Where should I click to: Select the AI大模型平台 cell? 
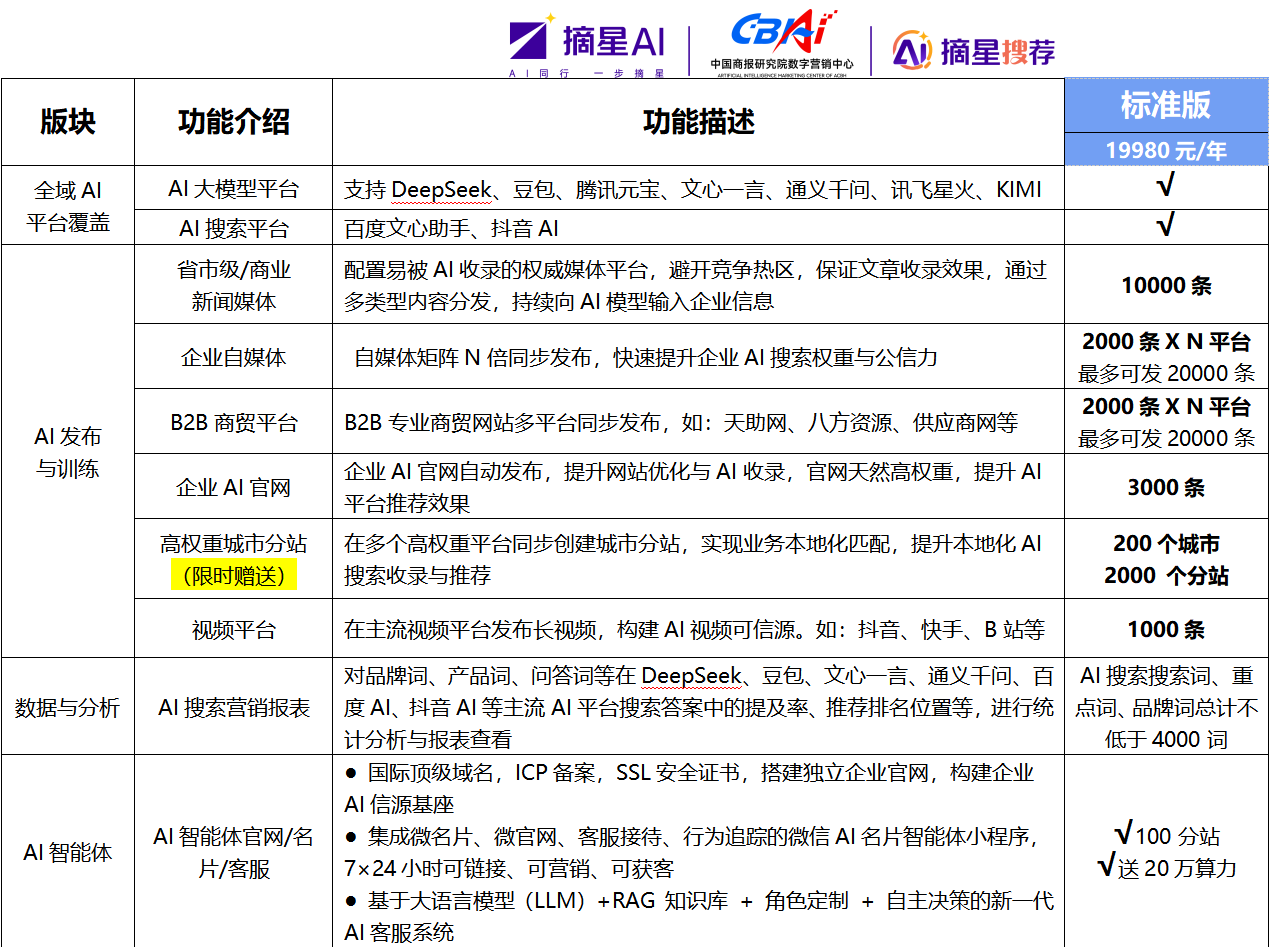[x=233, y=188]
